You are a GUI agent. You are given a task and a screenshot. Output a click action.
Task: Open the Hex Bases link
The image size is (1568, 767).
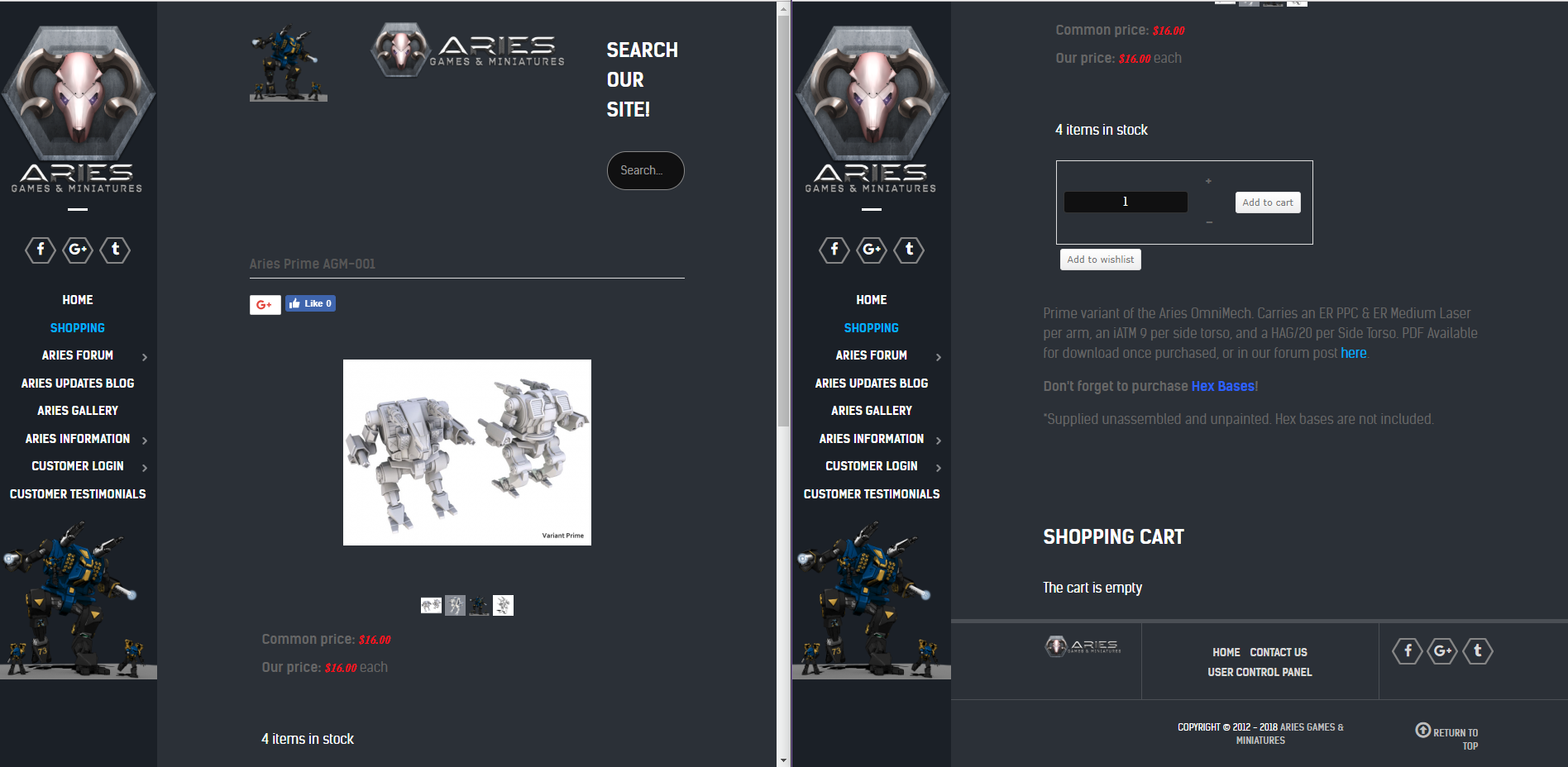coord(1223,386)
